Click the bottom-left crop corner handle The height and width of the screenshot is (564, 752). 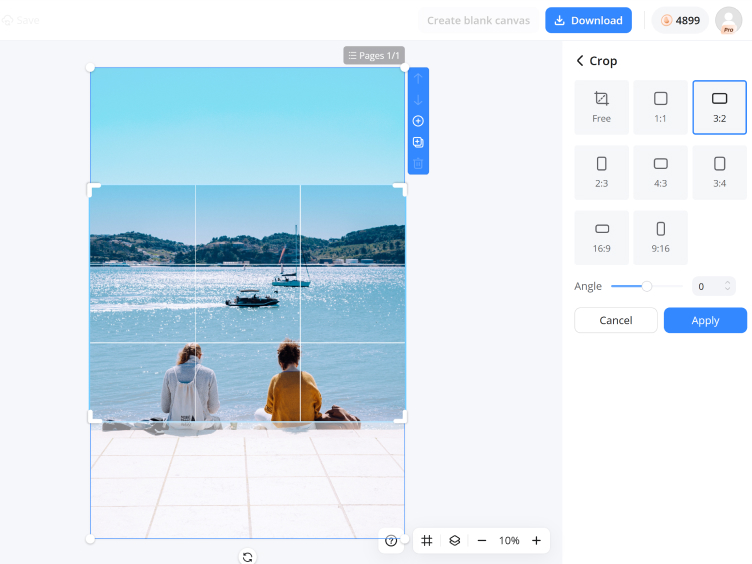(94, 417)
